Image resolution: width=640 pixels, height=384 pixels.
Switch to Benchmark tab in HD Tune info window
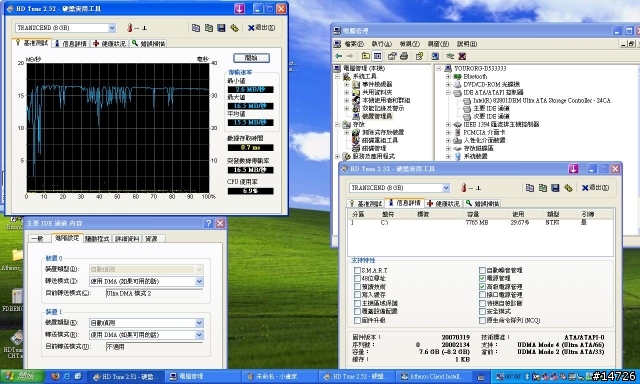tap(365, 203)
